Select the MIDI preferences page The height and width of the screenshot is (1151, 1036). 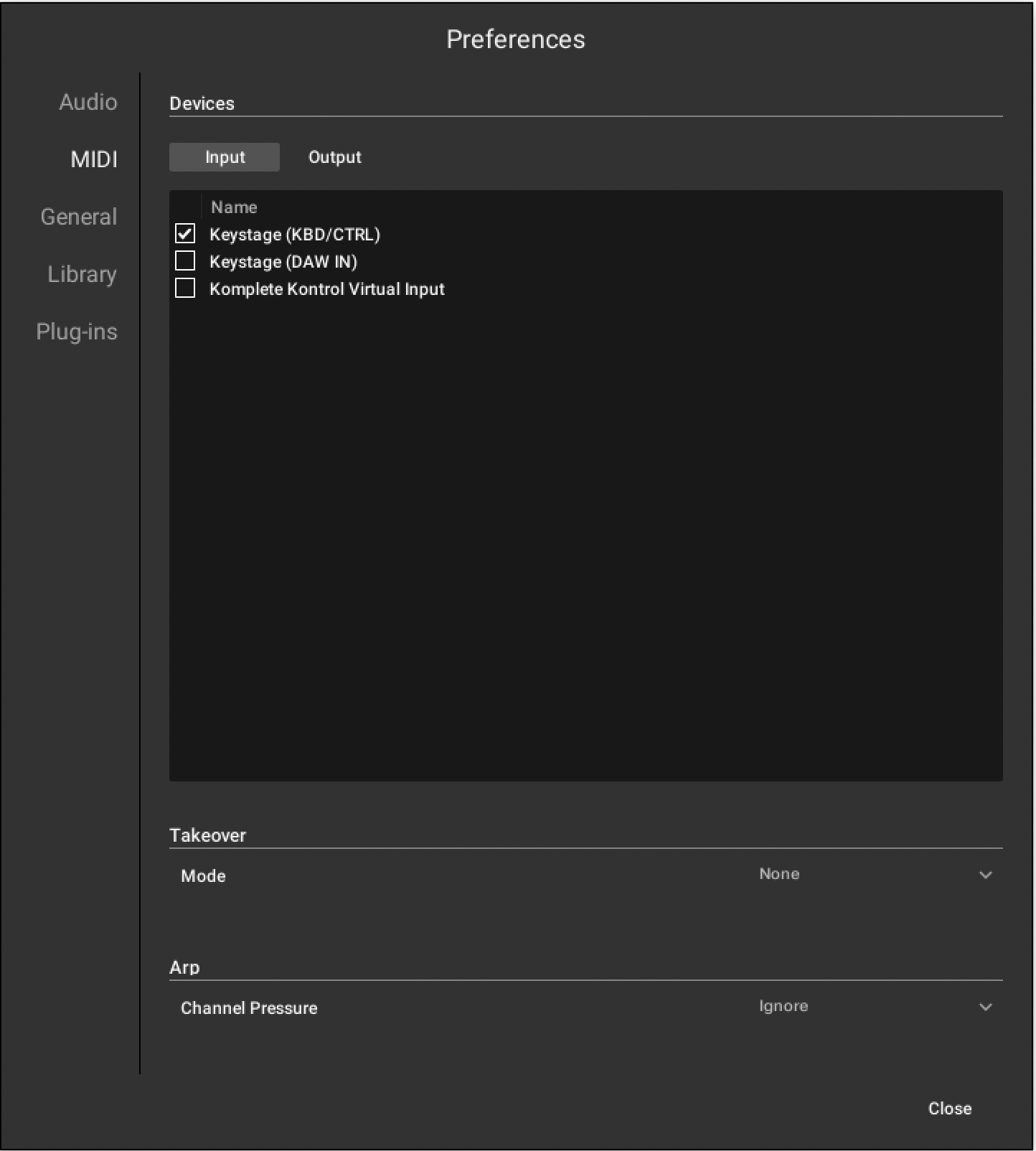pos(93,159)
